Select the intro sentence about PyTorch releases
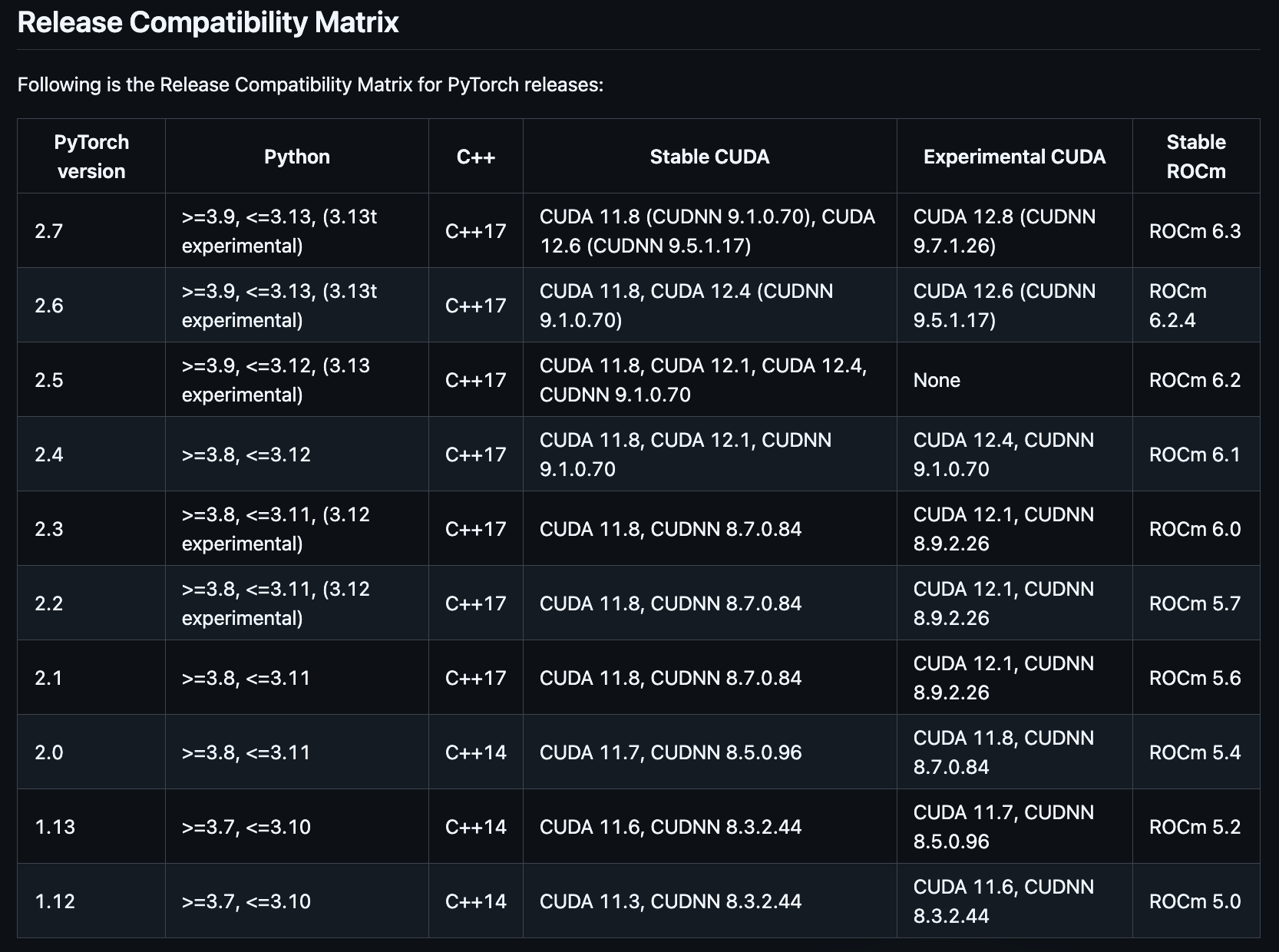 point(310,84)
